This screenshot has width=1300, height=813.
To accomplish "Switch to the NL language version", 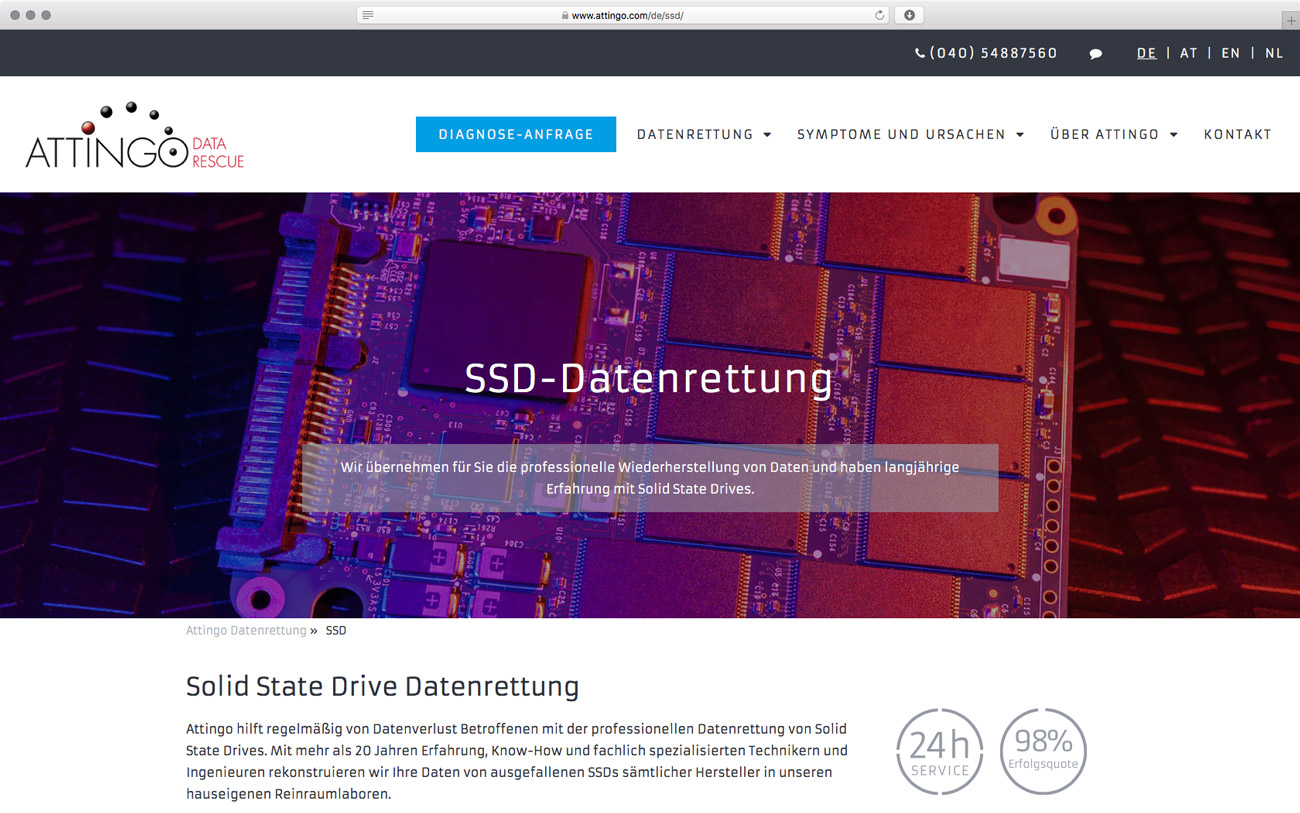I will pos(1273,54).
